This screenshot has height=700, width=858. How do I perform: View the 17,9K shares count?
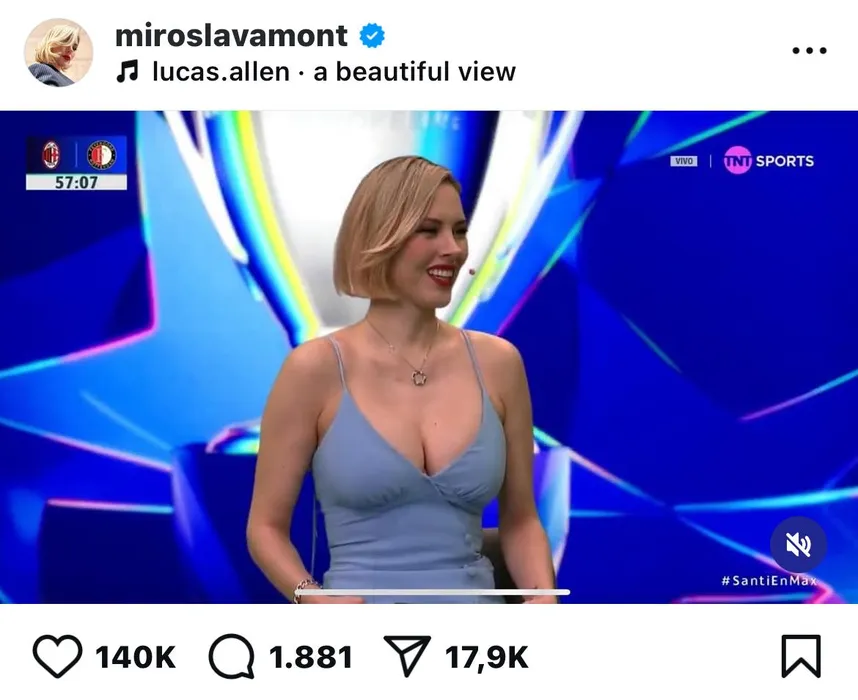pyautogui.click(x=487, y=657)
